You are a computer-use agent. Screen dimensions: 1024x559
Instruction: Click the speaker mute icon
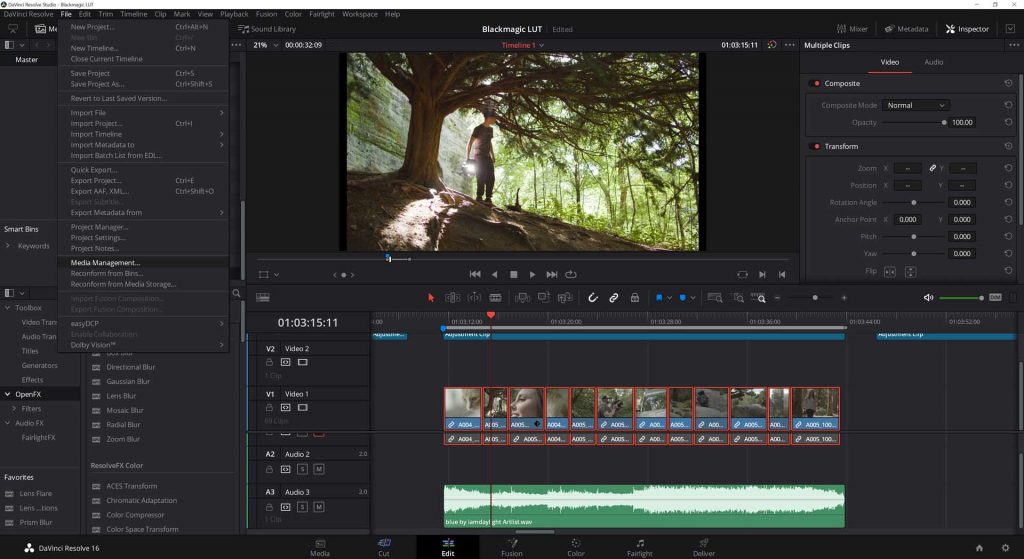[x=928, y=298]
